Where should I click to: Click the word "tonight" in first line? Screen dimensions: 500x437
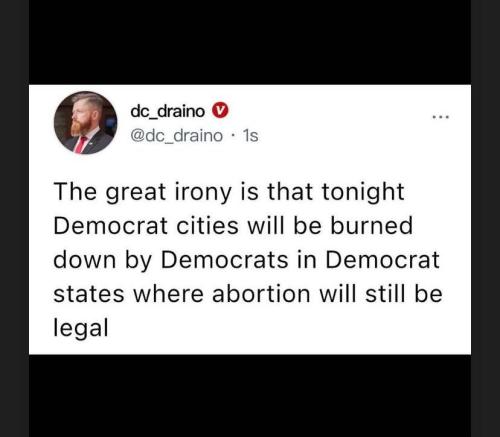tap(363, 192)
